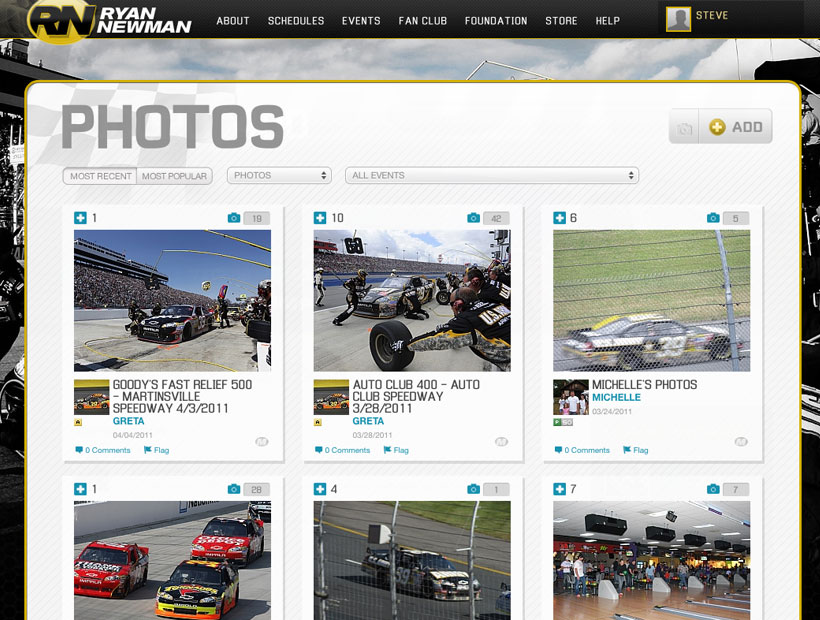The image size is (820, 620).
Task: Open the number 39 car behind fence photo
Action: [x=412, y=560]
